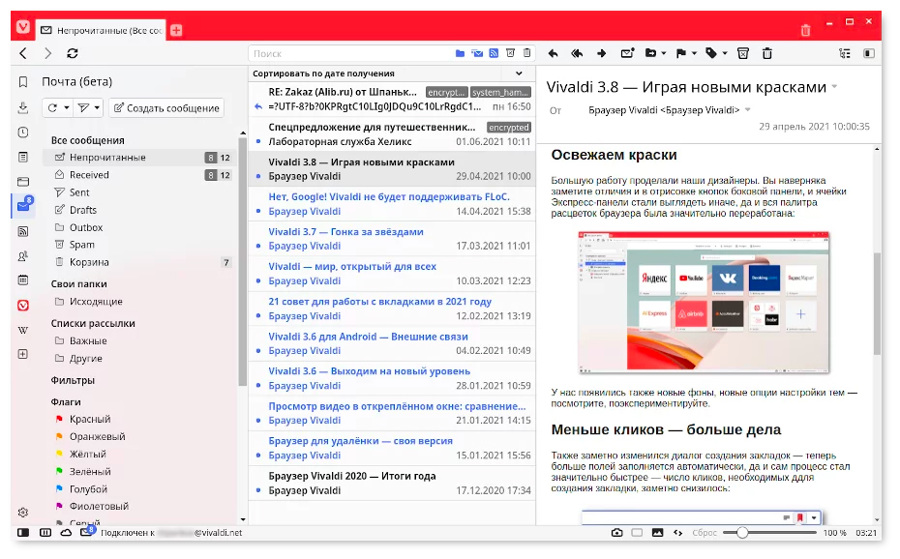Screen dimensions: 900x559
Task: Open the Vivaldi web panel
Action: click(23, 305)
